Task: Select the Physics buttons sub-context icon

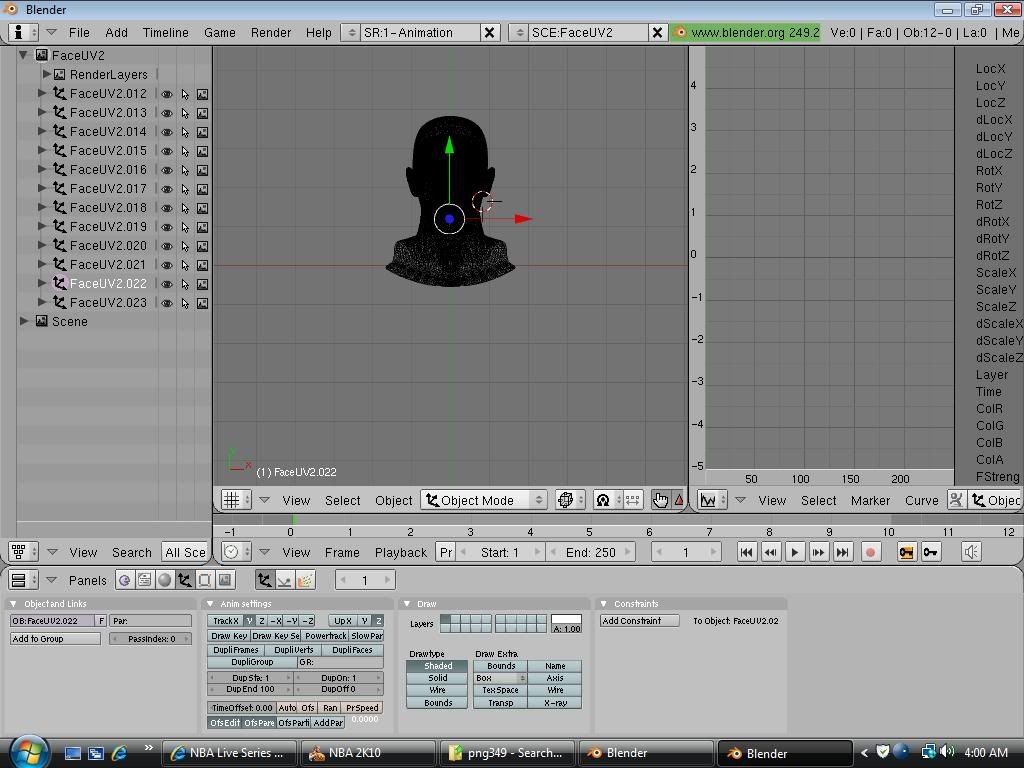Action: pos(284,580)
